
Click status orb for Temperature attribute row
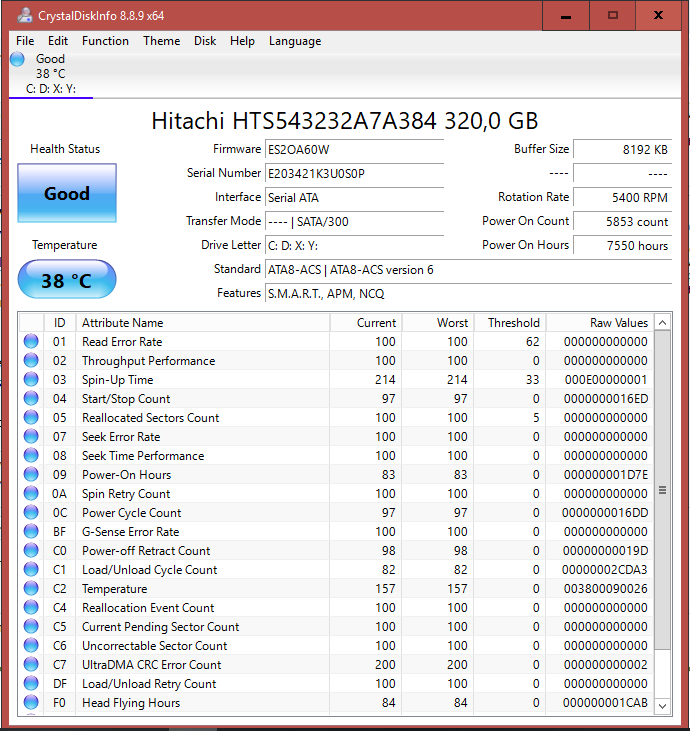click(x=31, y=588)
